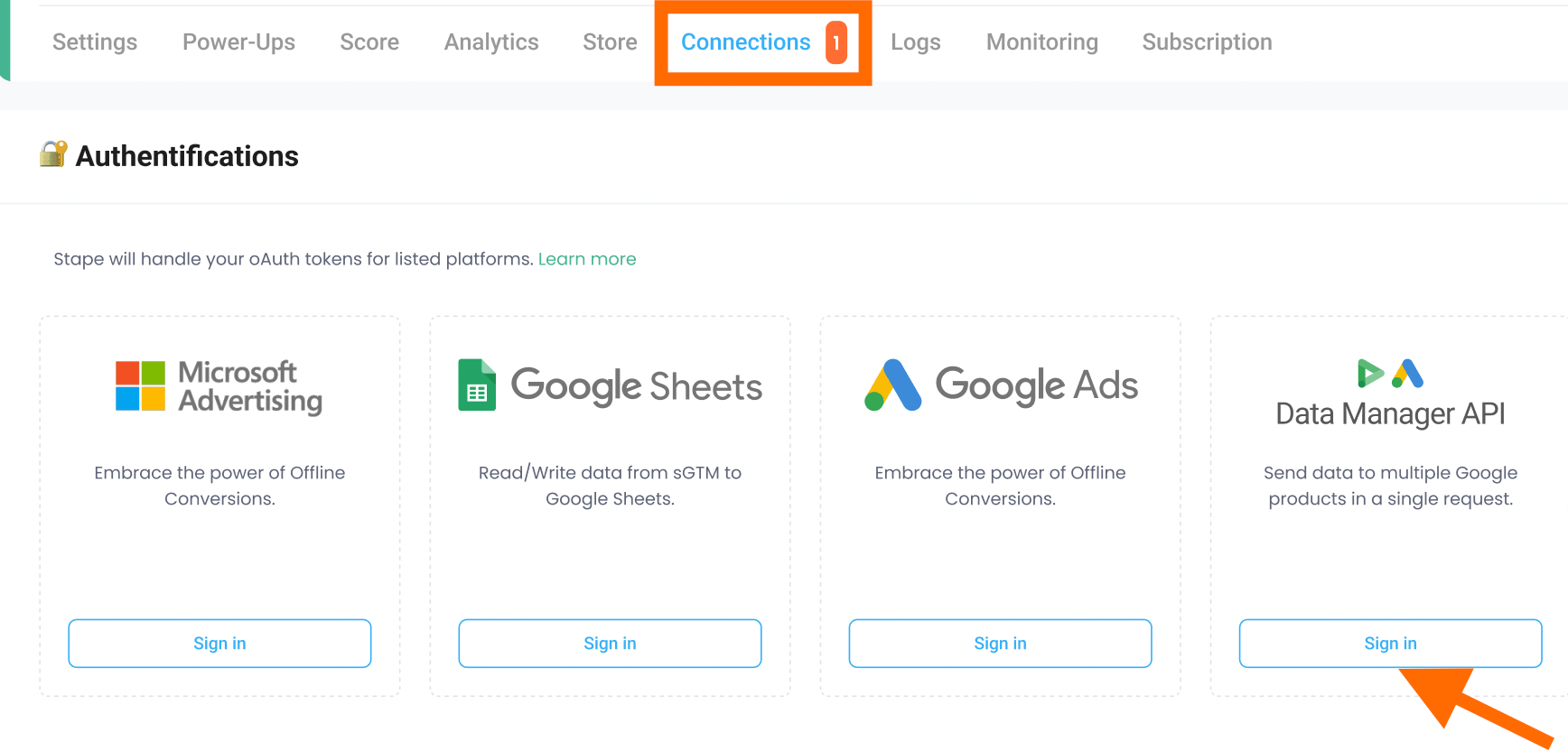
Task: Click the Google Ads card description
Action: coord(1000,486)
